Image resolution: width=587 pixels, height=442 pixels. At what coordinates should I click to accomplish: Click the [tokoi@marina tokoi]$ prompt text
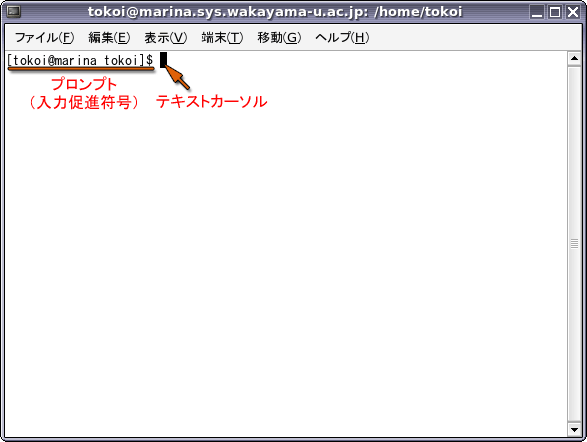click(80, 60)
